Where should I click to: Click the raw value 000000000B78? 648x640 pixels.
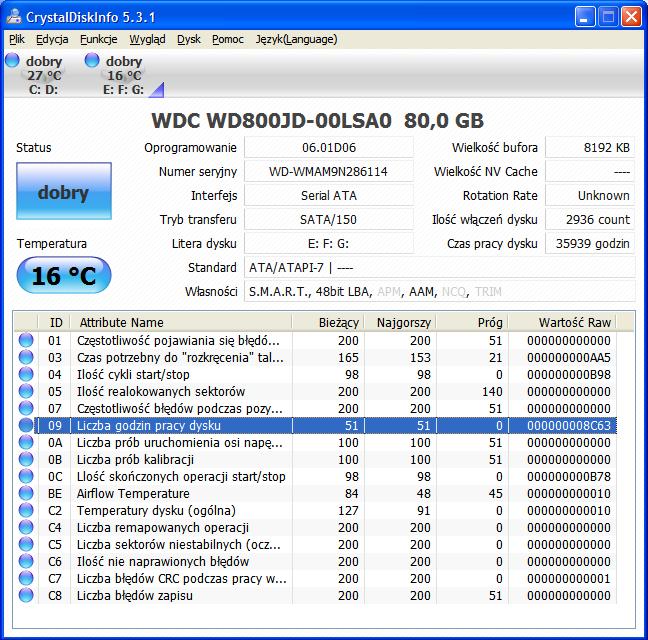(569, 476)
